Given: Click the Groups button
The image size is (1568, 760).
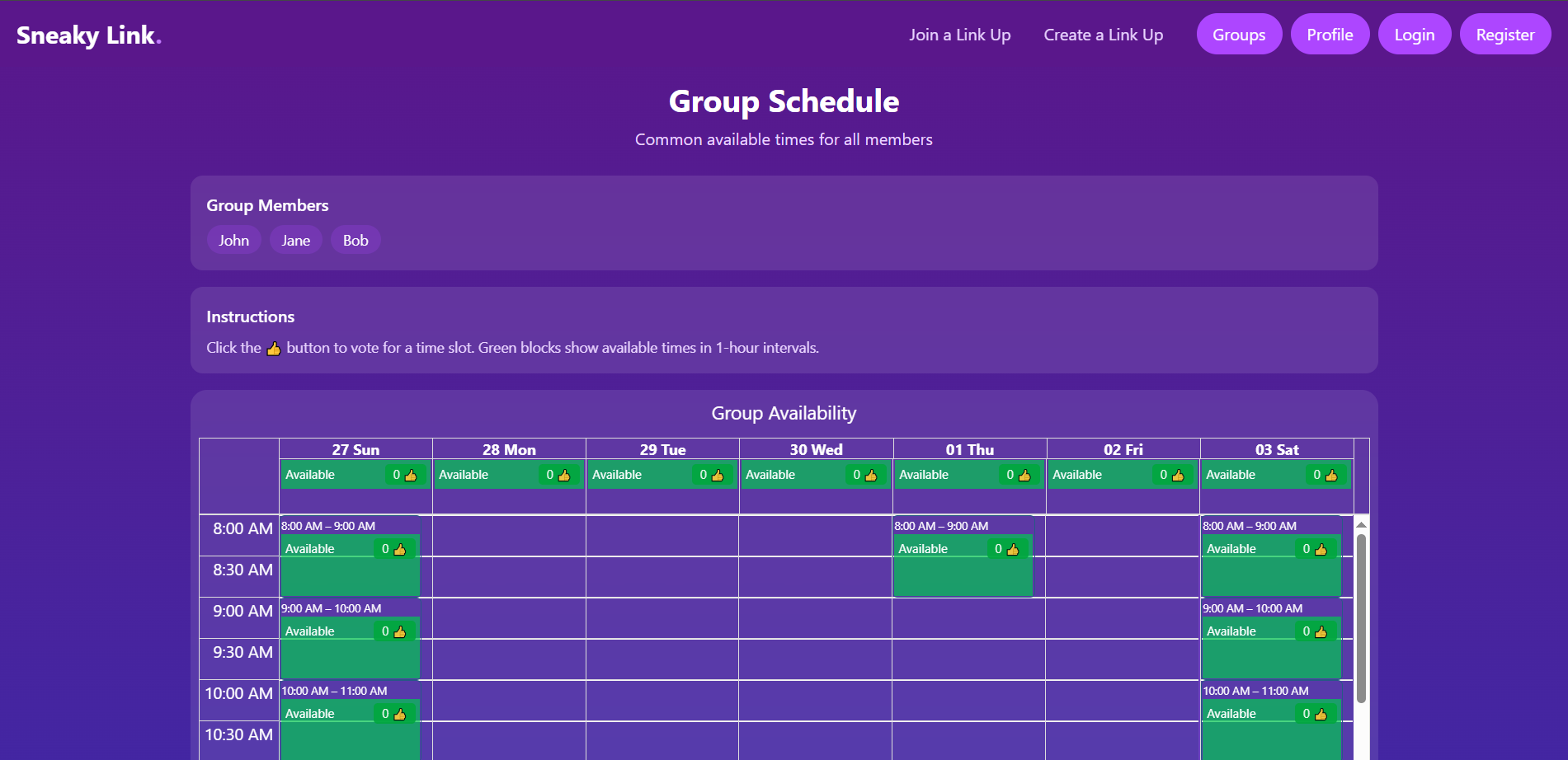Looking at the screenshot, I should (x=1239, y=35).
